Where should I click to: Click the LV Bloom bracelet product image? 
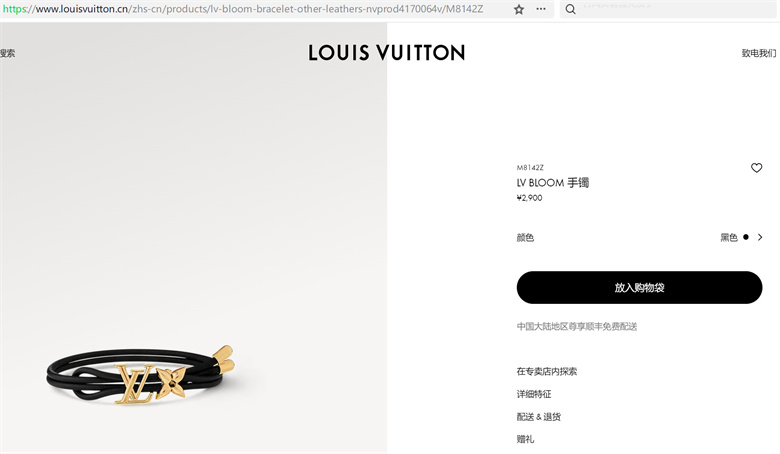coord(141,374)
